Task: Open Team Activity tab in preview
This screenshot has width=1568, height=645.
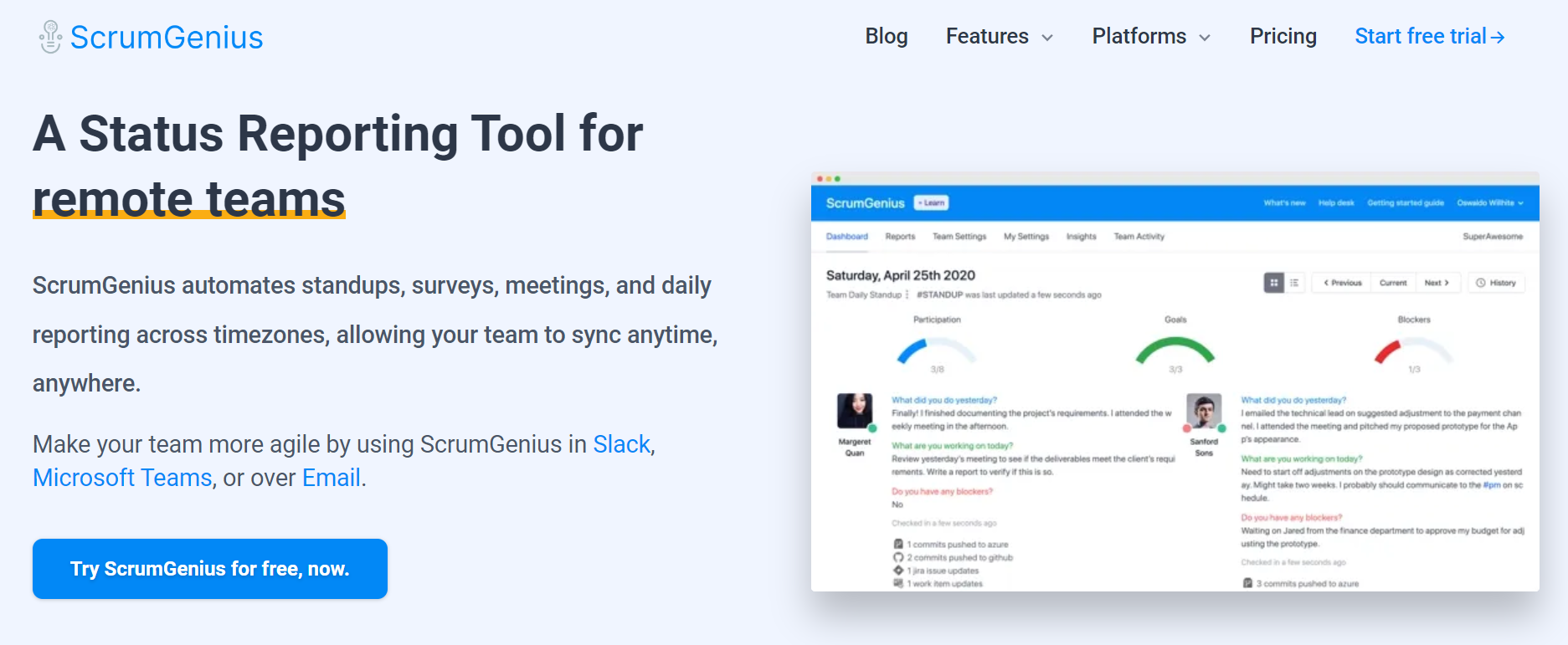Action: (x=1139, y=237)
